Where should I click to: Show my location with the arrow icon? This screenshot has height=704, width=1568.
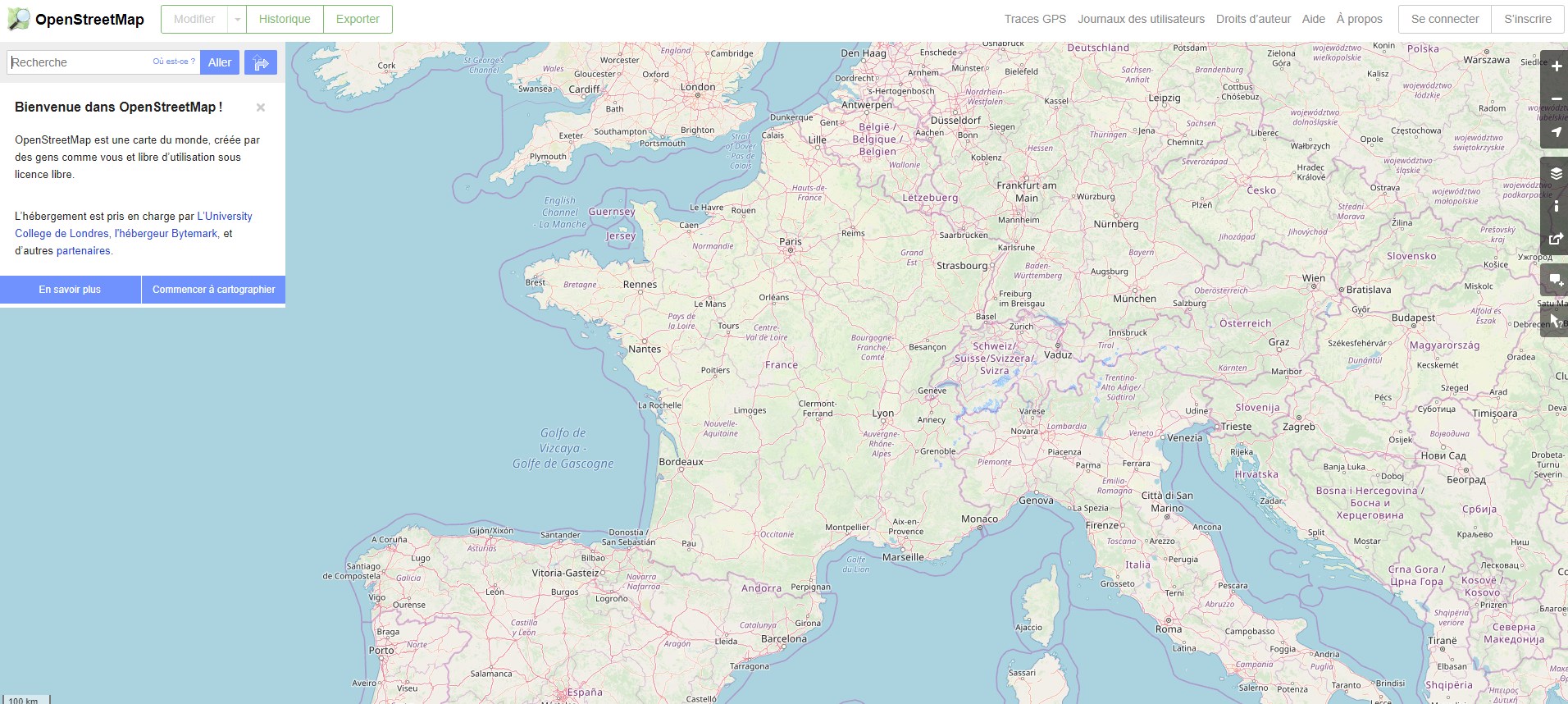1556,132
